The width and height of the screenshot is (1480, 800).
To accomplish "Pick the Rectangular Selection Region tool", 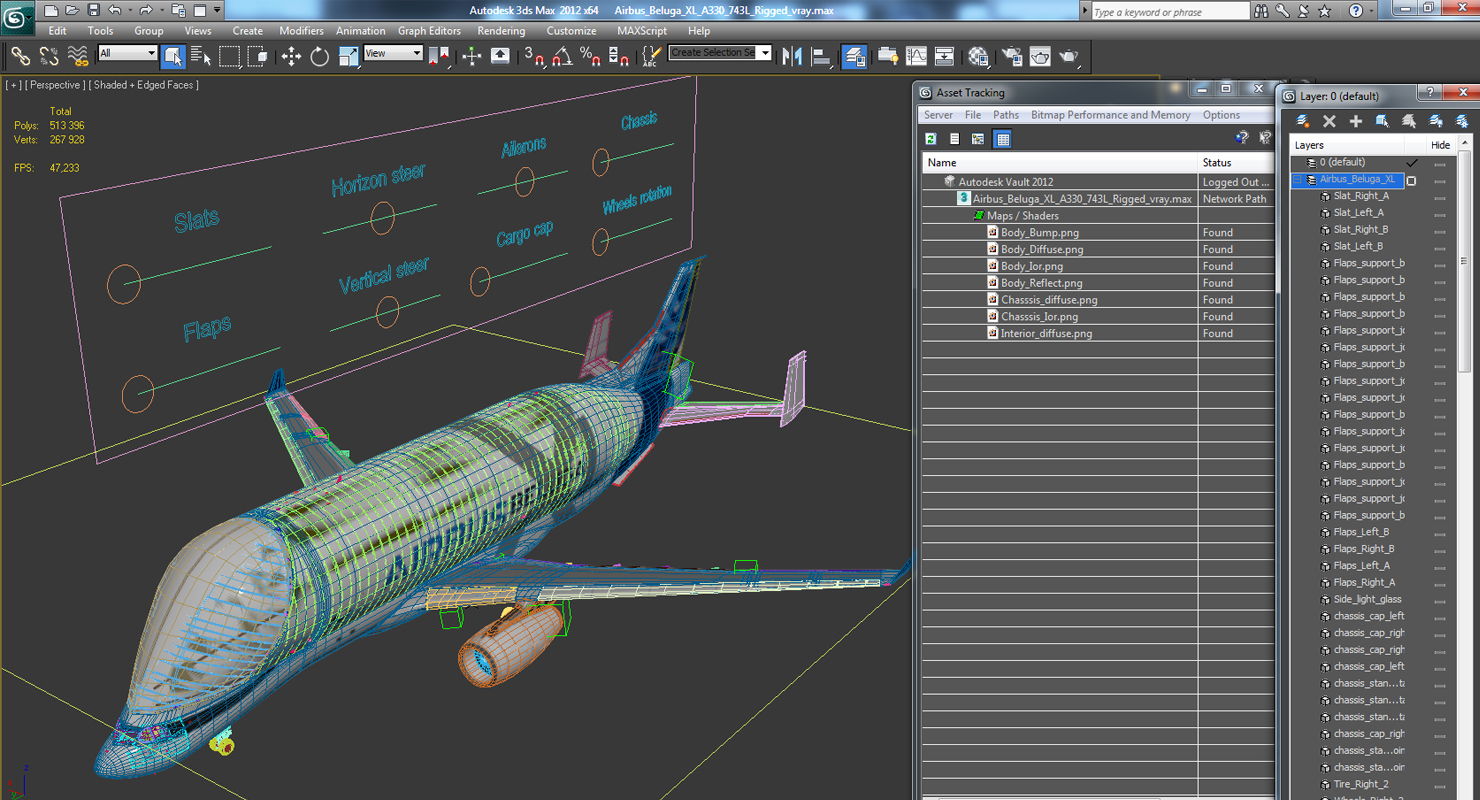I will tap(229, 57).
